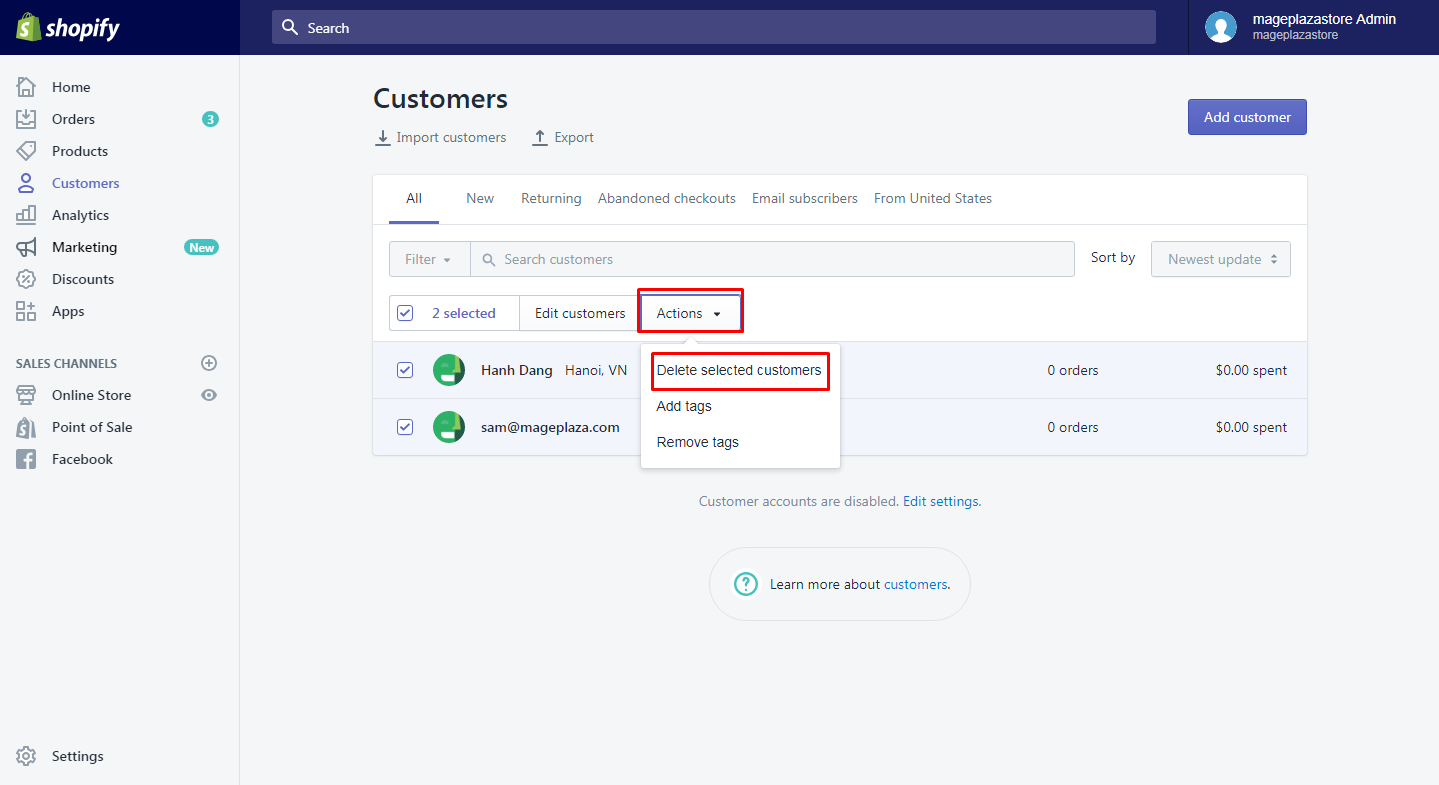Click the Facebook channel icon

point(26,459)
